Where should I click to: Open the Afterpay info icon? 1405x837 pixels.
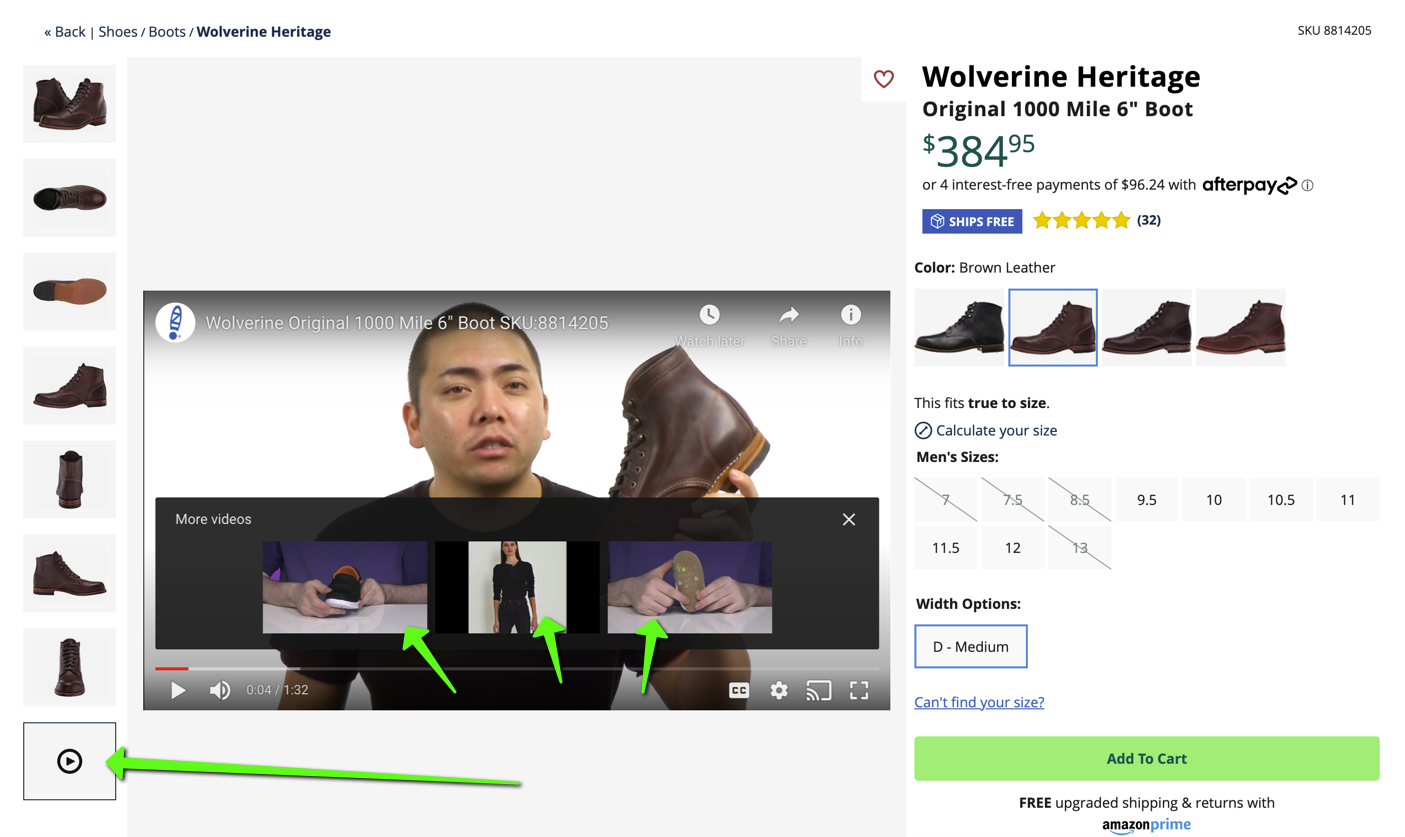click(1307, 185)
